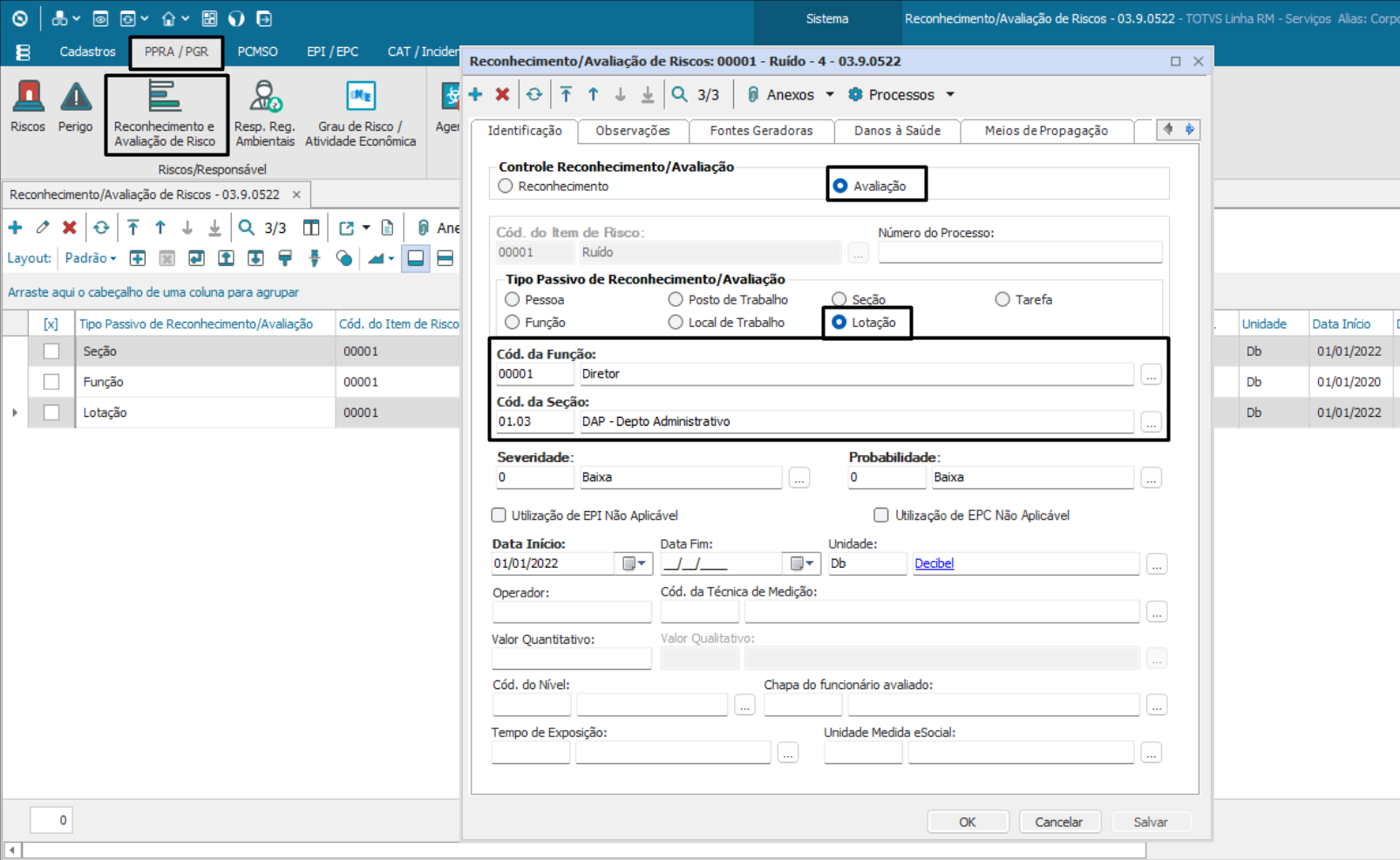Select the Reconhecimento radio button

506,186
